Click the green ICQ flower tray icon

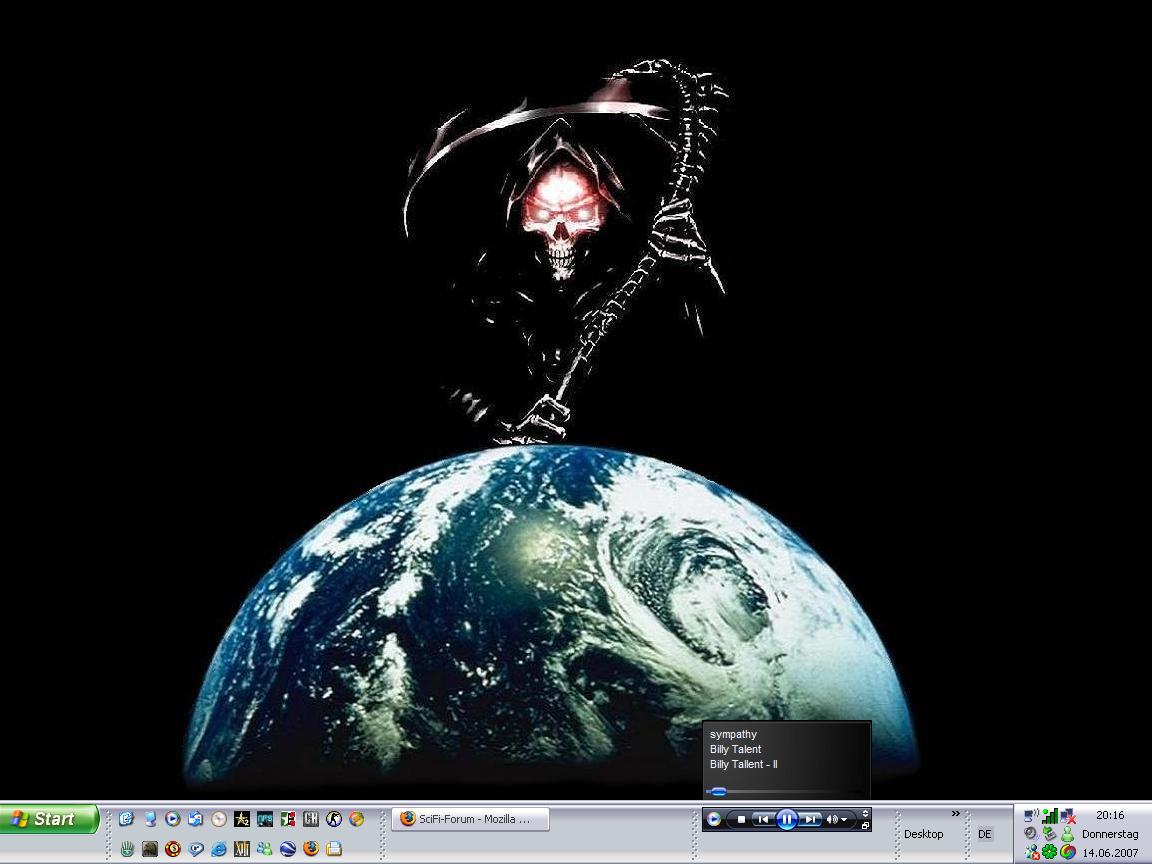[x=1049, y=852]
